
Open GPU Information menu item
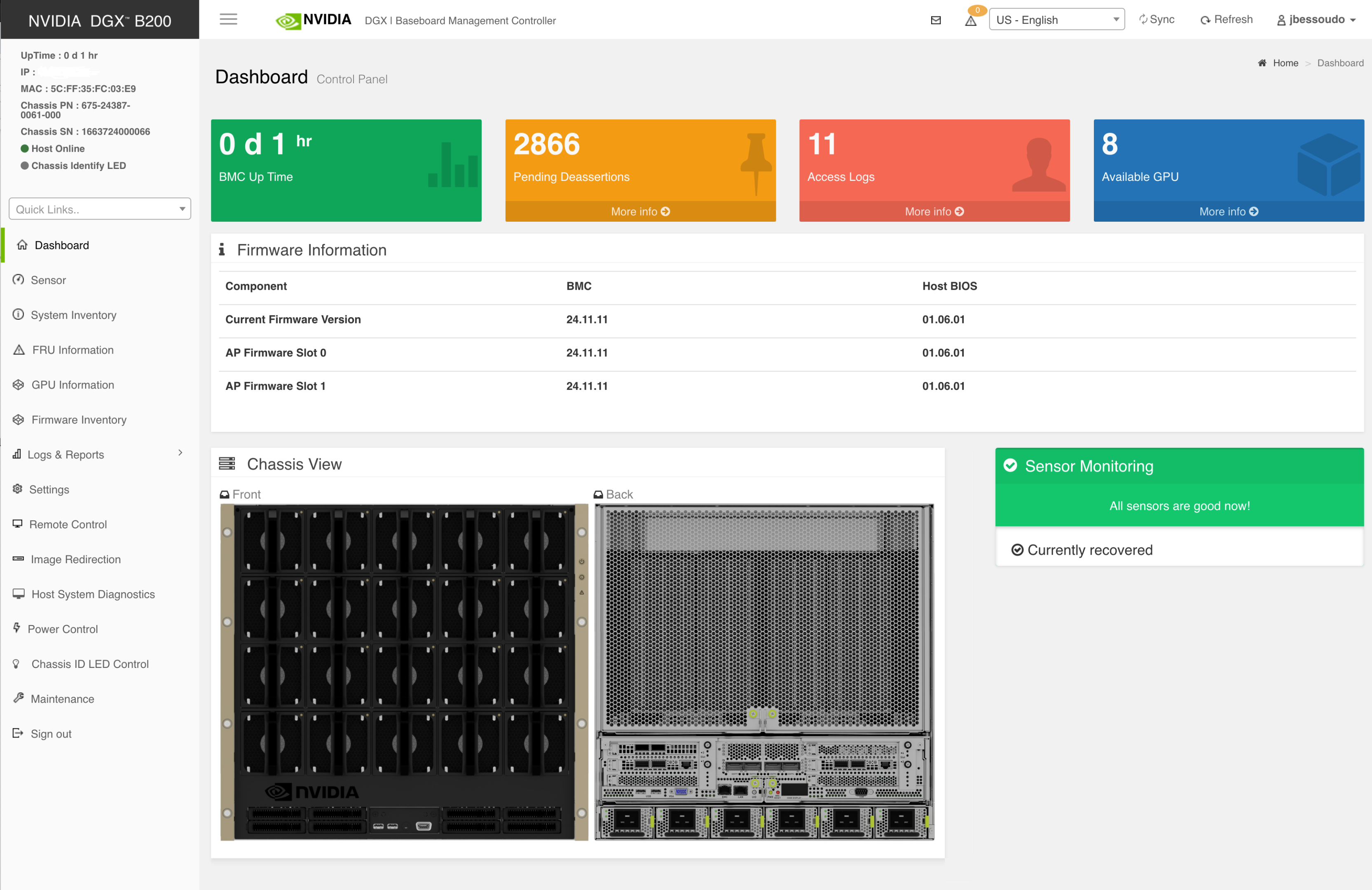[73, 384]
